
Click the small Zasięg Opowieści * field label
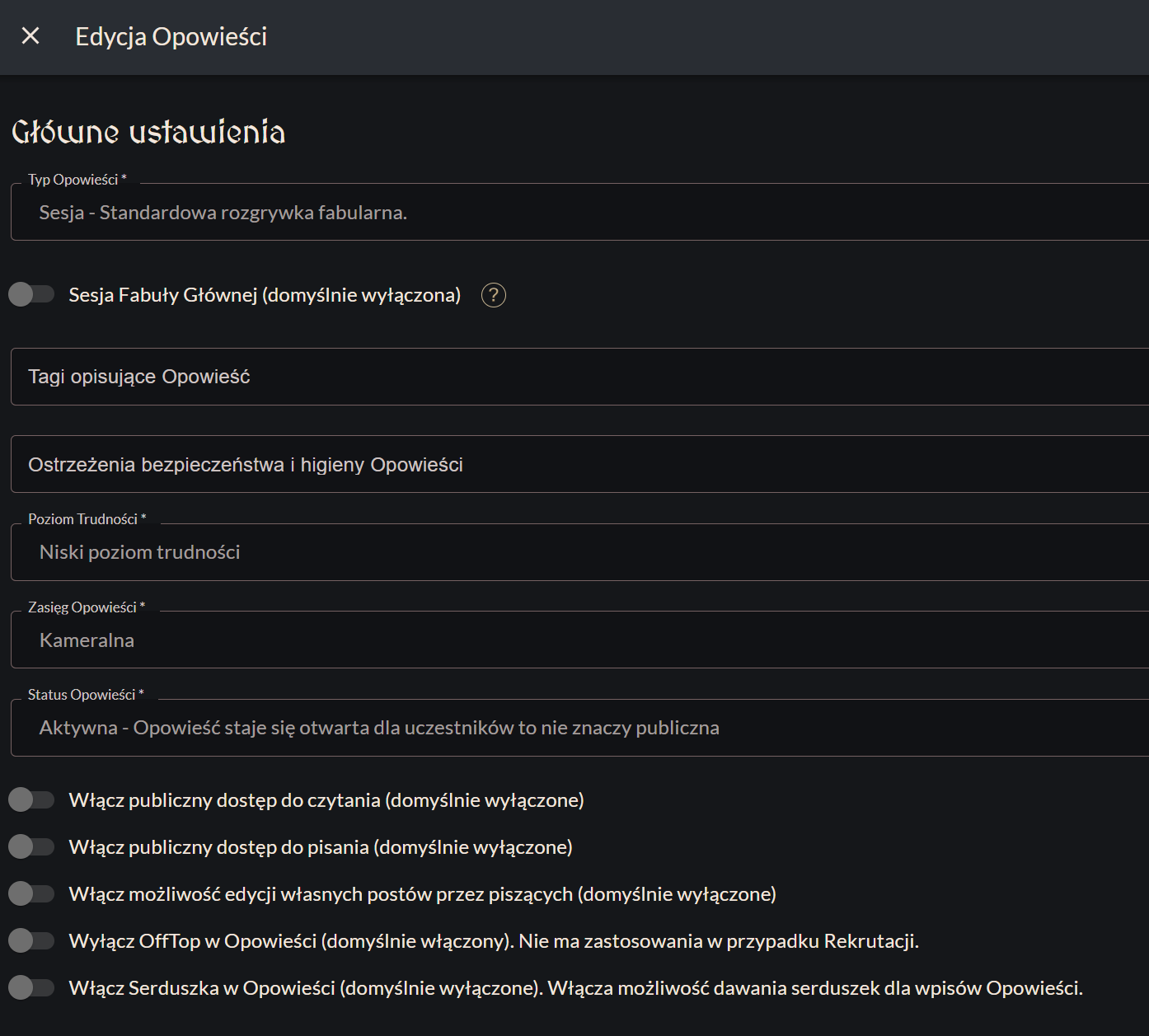[86, 607]
